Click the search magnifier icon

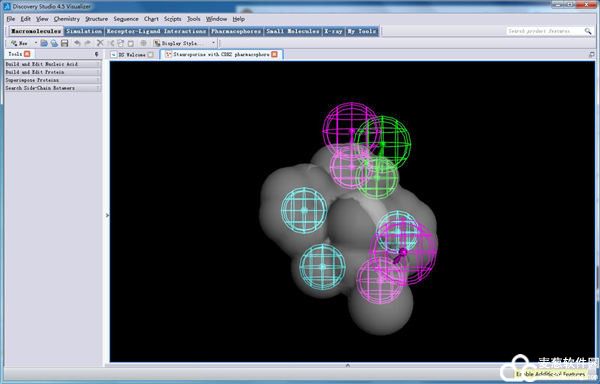(x=588, y=31)
